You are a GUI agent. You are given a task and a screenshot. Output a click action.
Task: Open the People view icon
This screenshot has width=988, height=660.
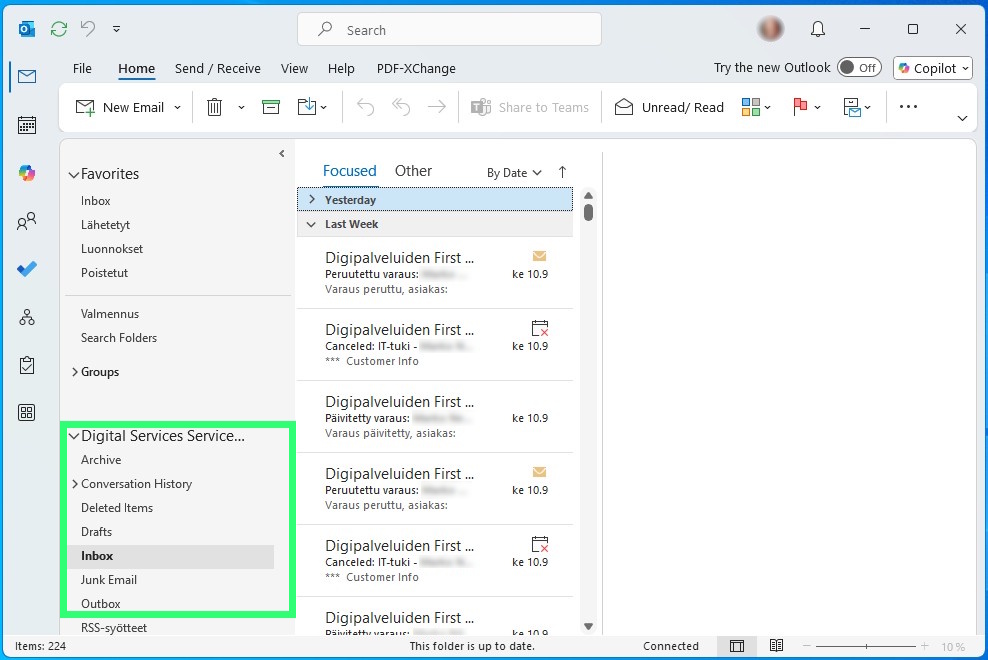(26, 220)
